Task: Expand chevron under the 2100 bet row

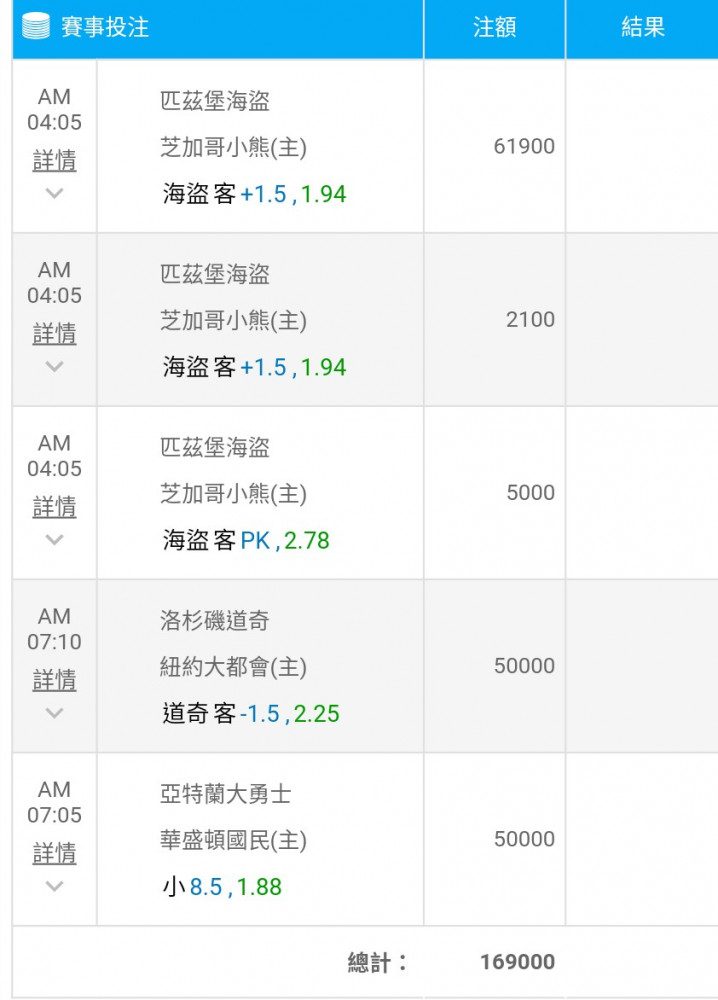Action: (x=55, y=366)
